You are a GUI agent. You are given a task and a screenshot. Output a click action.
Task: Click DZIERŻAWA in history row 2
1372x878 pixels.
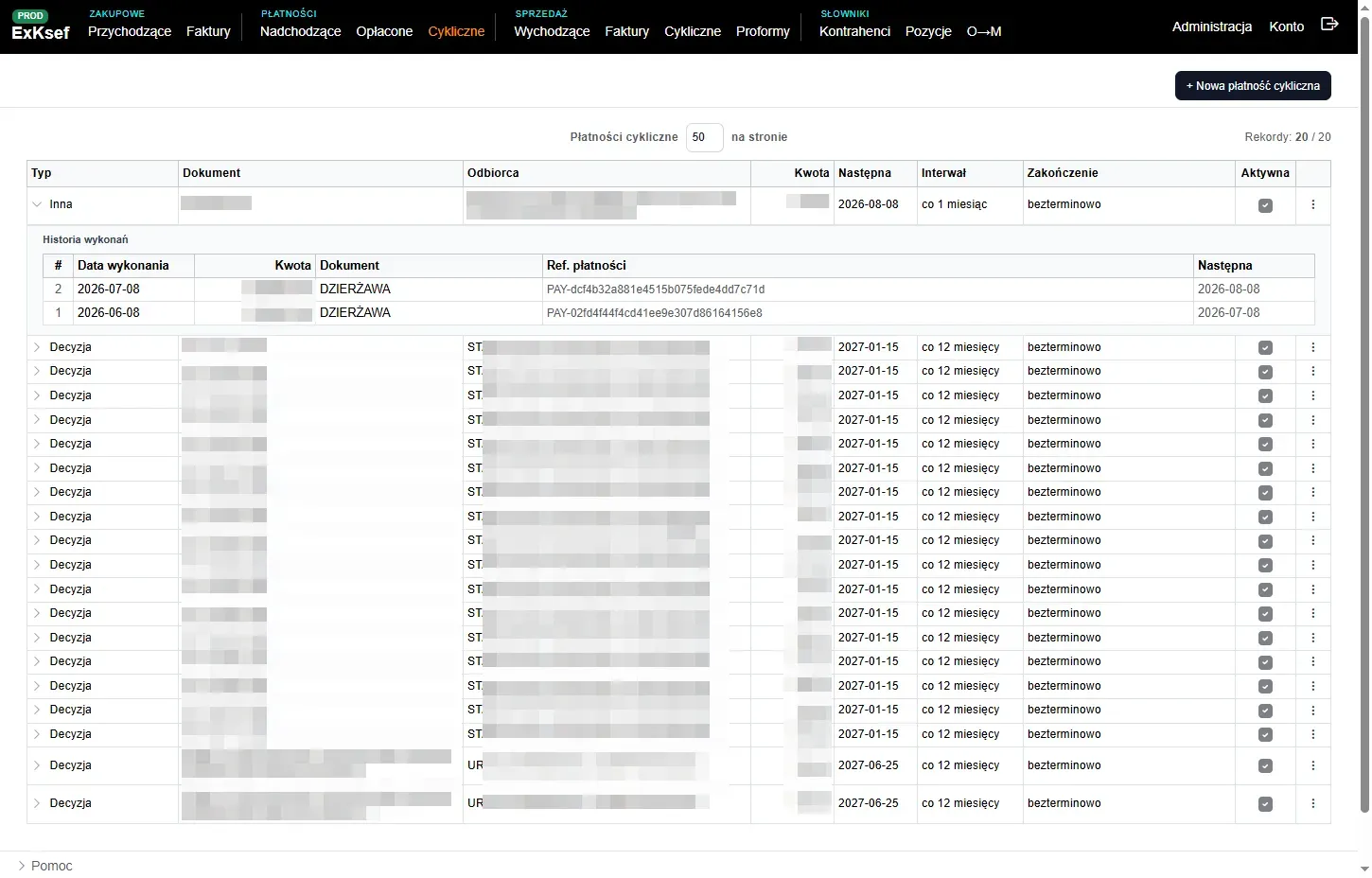pyautogui.click(x=355, y=290)
